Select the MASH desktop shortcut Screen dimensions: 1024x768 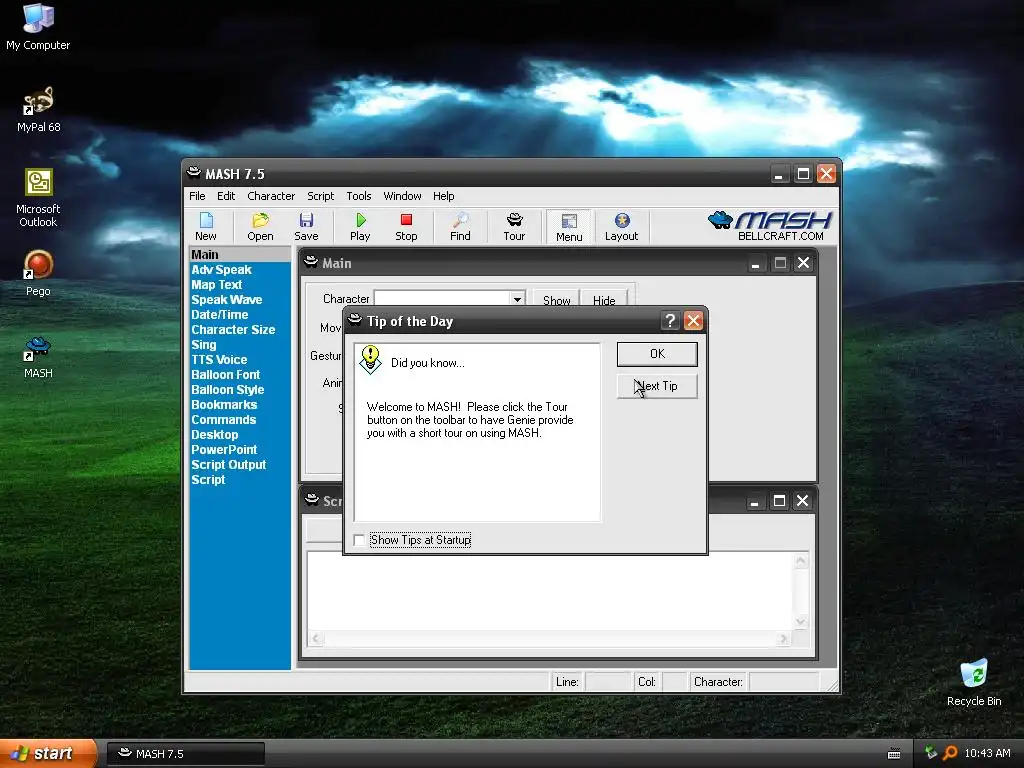click(x=39, y=357)
